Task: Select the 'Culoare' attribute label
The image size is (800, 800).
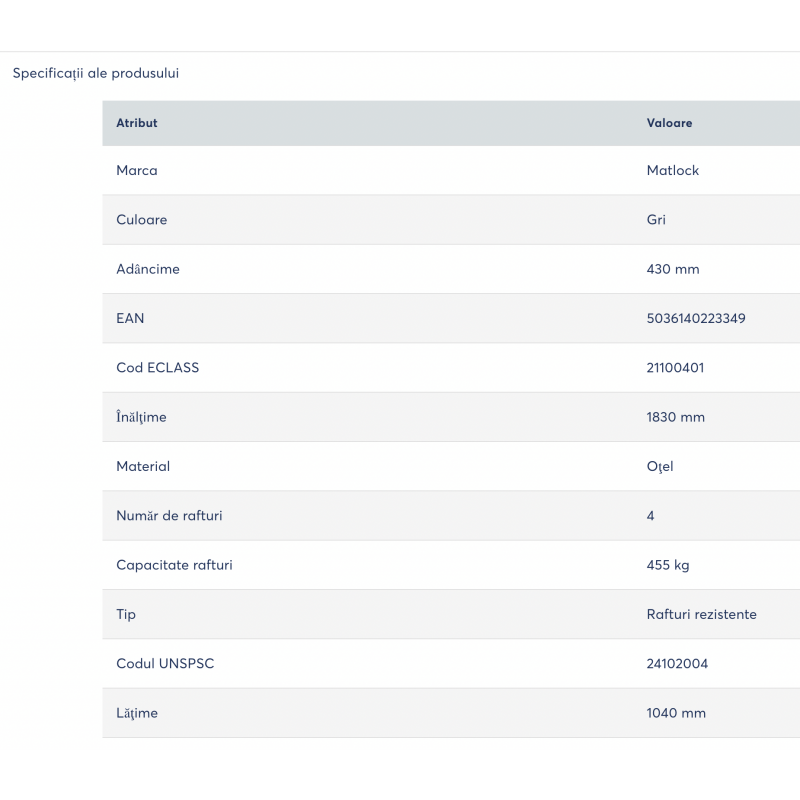Action: [142, 220]
